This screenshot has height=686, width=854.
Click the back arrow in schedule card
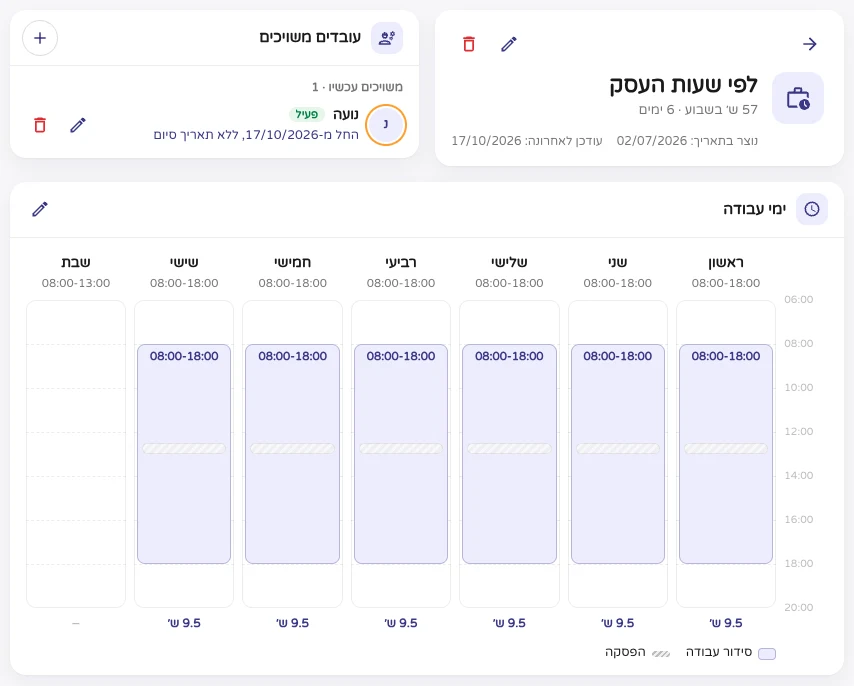tap(810, 44)
